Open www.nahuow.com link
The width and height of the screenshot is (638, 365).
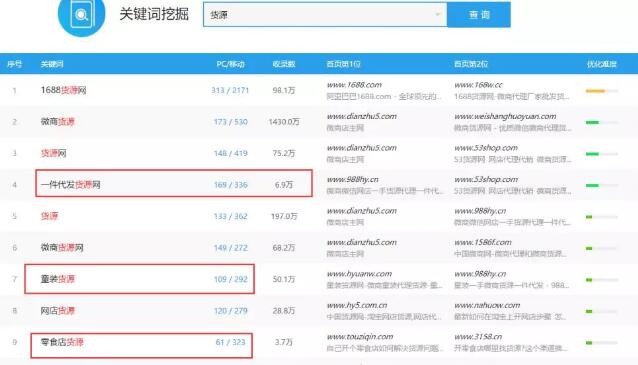coord(487,305)
